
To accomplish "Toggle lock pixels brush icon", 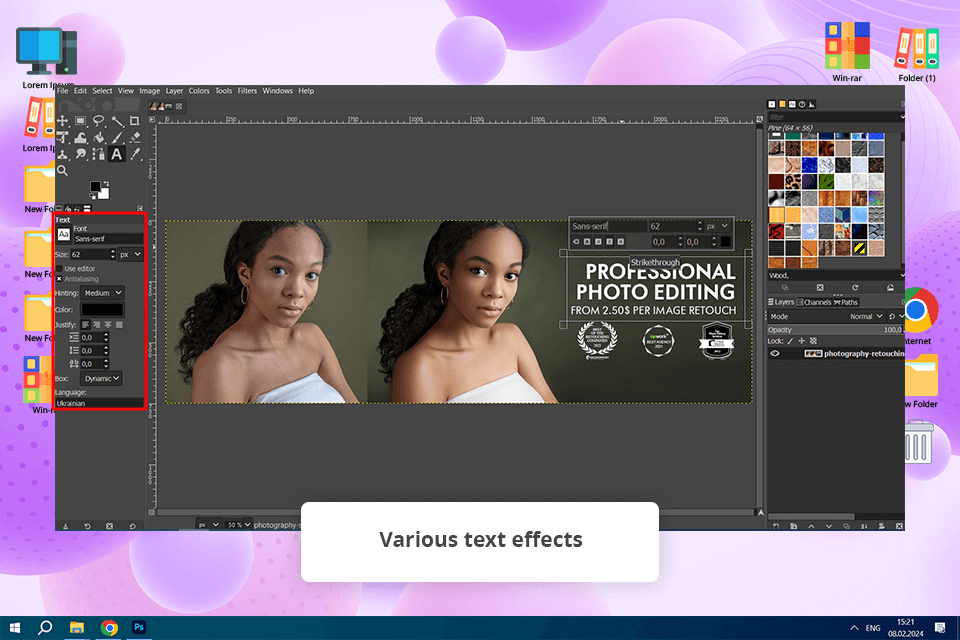I will coord(790,341).
